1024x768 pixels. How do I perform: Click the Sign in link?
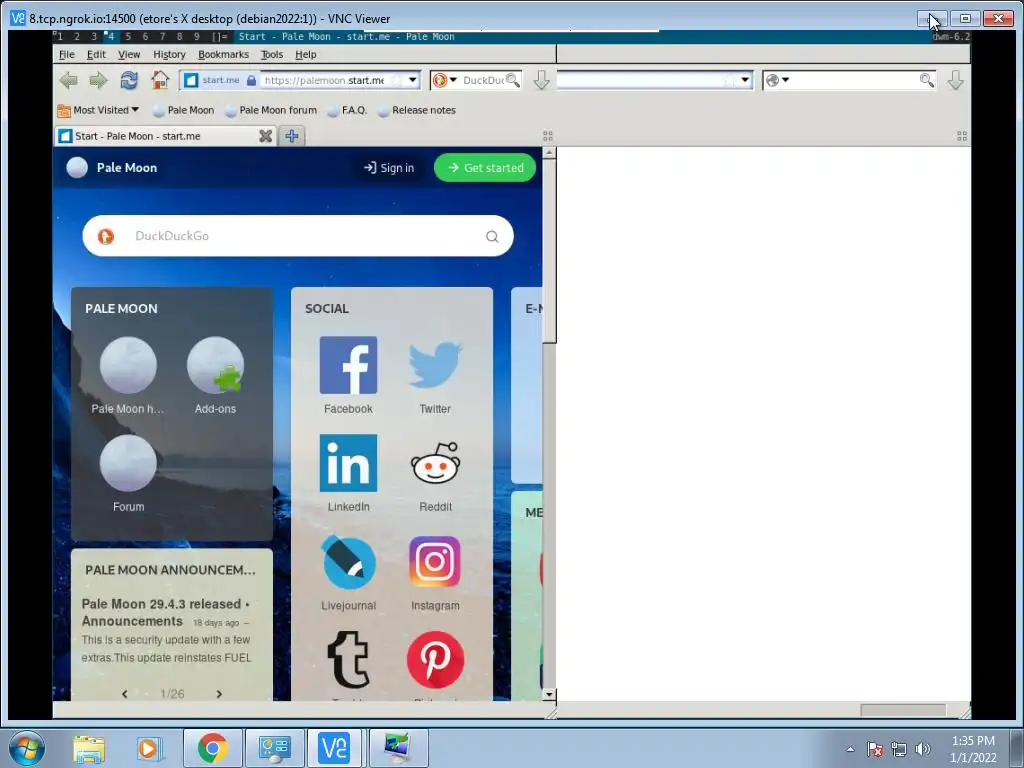pyautogui.click(x=389, y=168)
